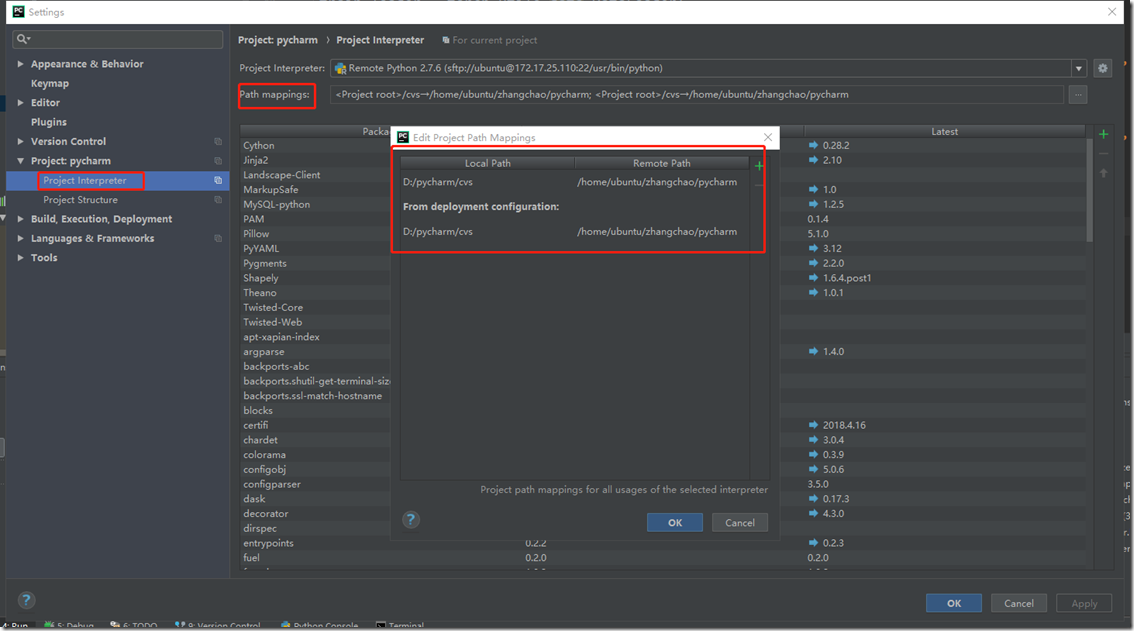Click upgrade arrow next to 2018.4.16
Image resolution: width=1134 pixels, height=631 pixels.
click(x=813, y=425)
